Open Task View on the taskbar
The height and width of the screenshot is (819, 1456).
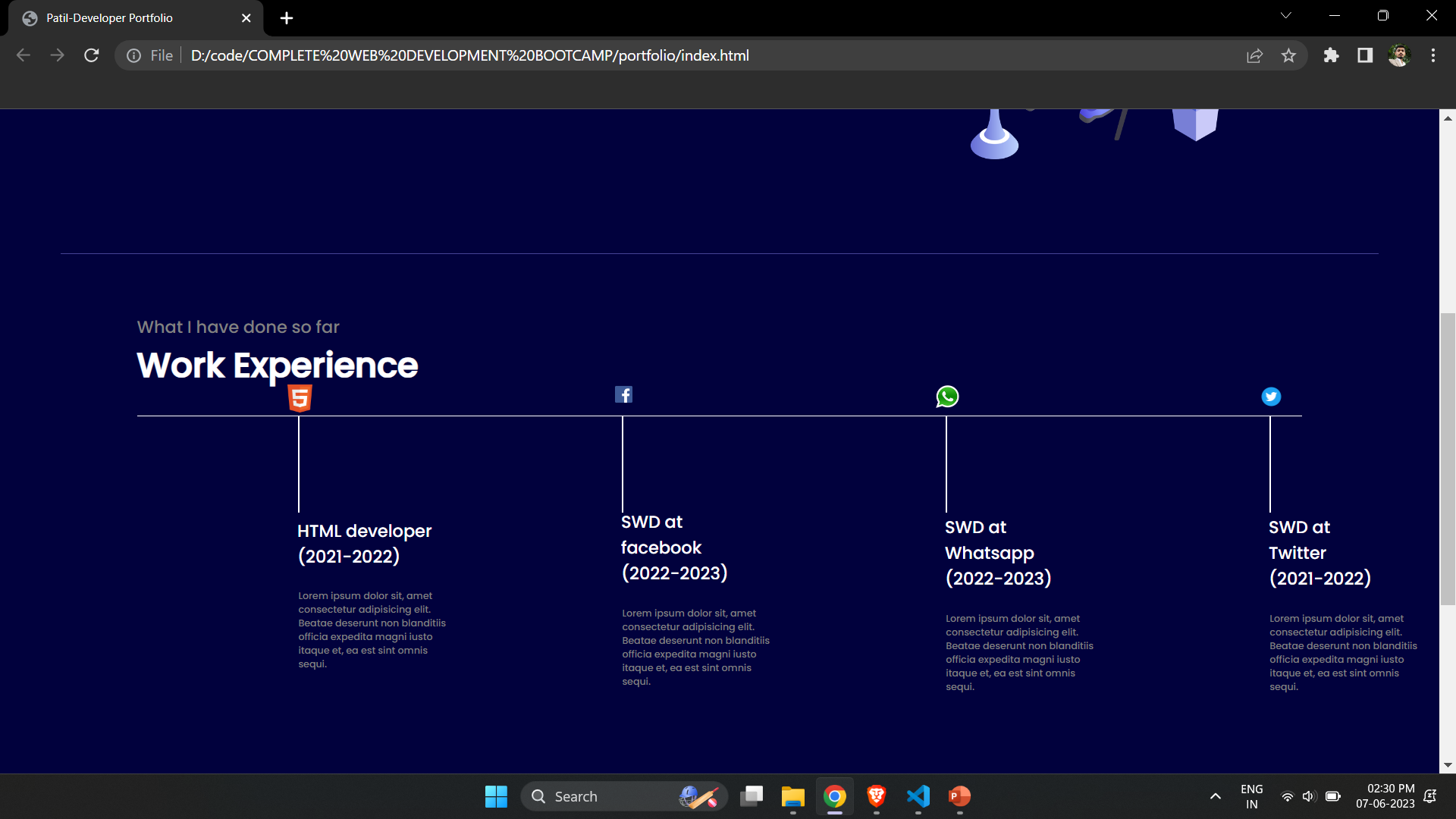click(752, 796)
